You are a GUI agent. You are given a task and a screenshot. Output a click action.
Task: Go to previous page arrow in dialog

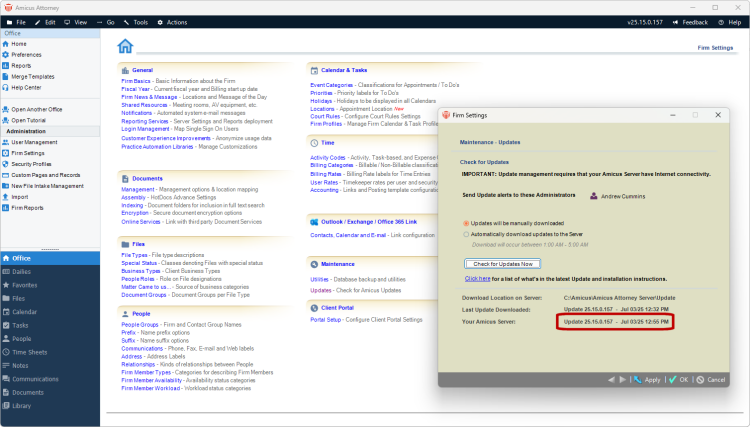(611, 380)
